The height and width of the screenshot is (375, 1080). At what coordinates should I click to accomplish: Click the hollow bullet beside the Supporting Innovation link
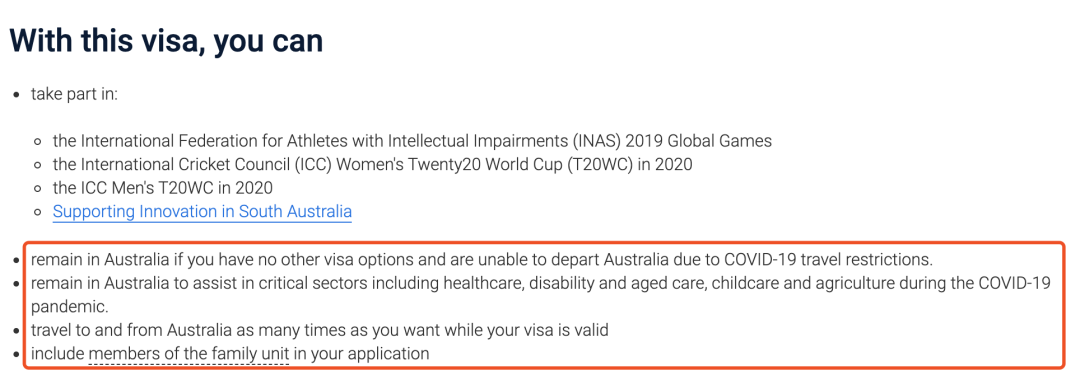[x=39, y=212]
